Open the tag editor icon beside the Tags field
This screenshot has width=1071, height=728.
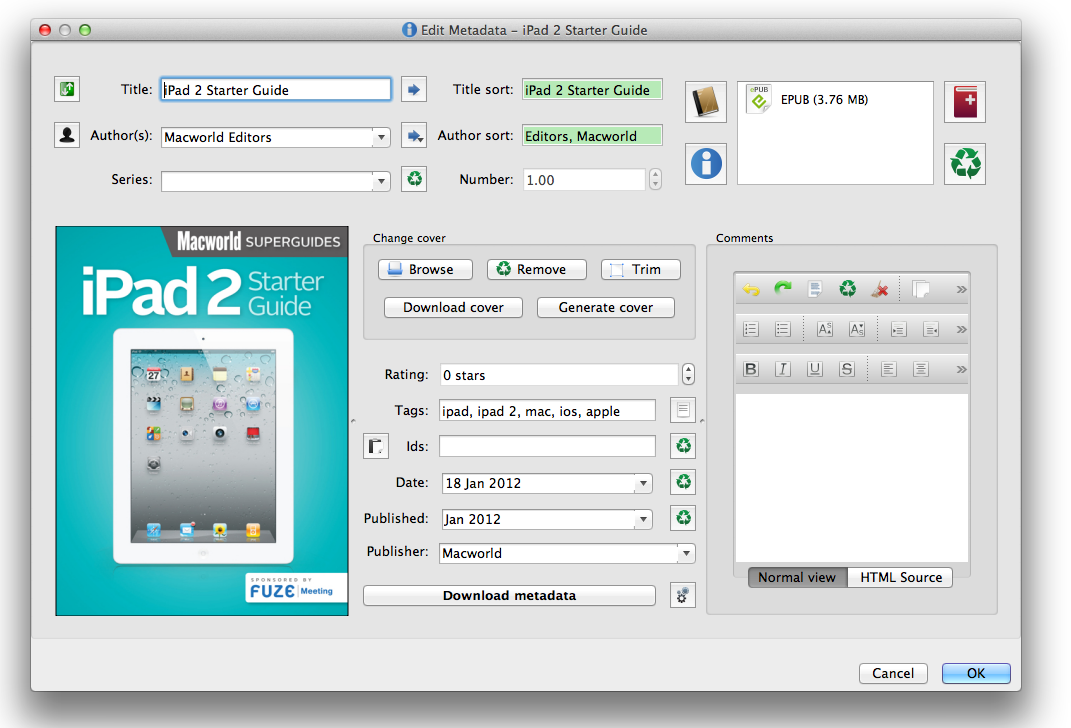(682, 410)
